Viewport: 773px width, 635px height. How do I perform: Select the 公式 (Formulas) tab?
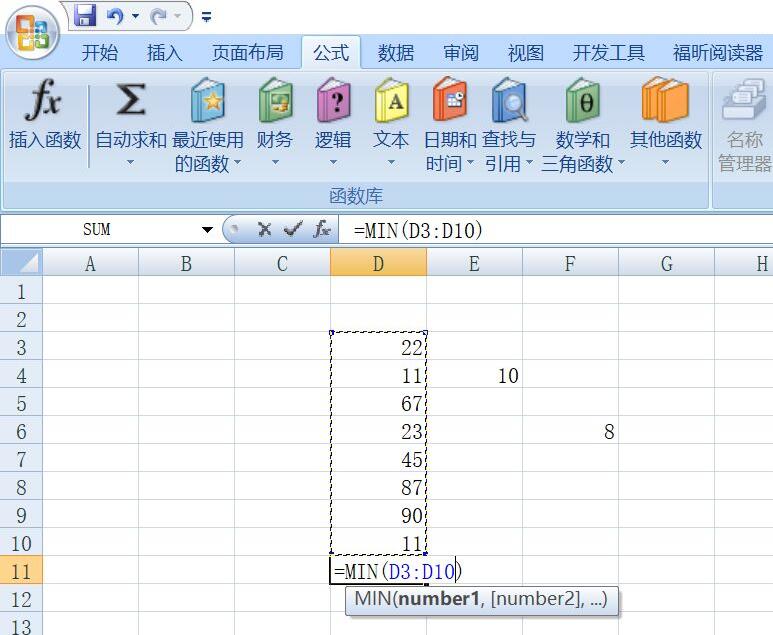pos(331,52)
